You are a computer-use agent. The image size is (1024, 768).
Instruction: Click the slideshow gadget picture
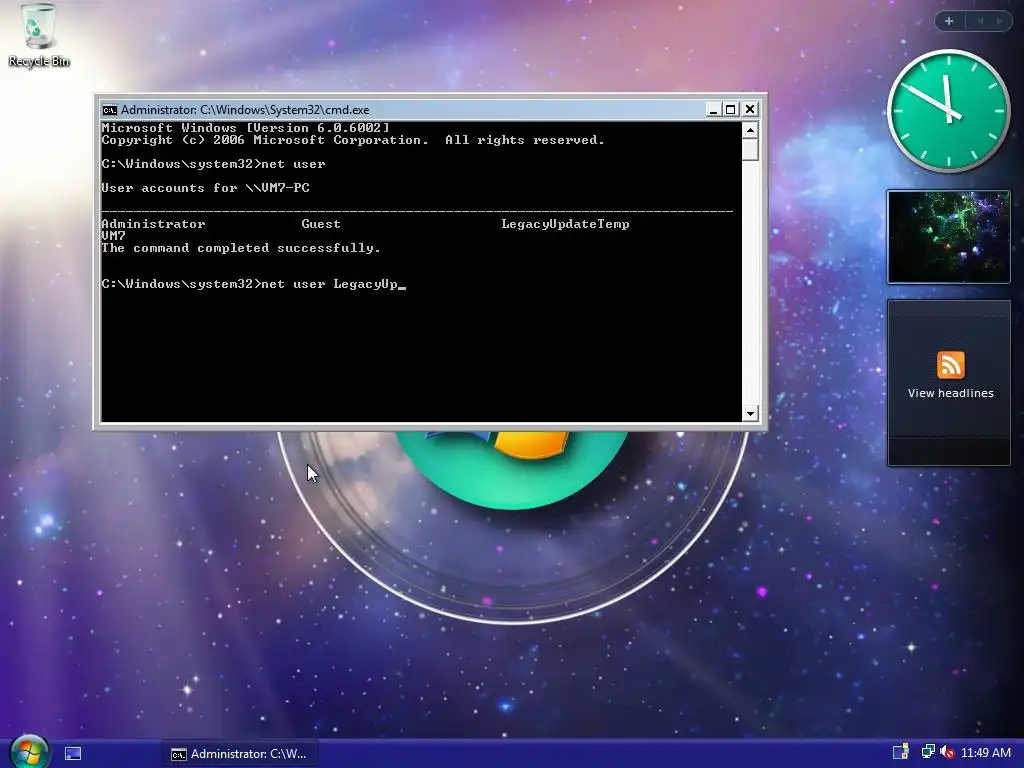point(949,237)
